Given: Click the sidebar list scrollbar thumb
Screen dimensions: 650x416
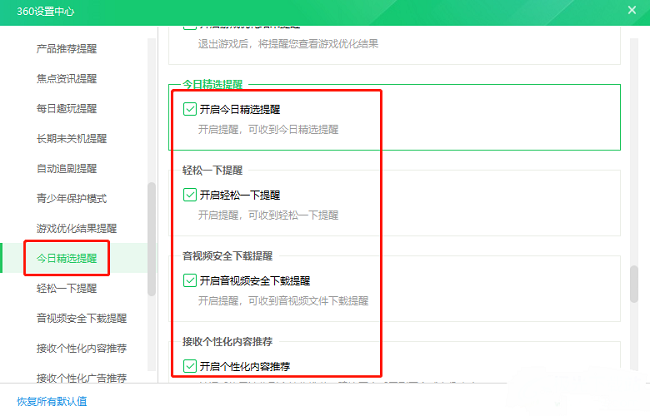Looking at the screenshot, I should (152, 239).
